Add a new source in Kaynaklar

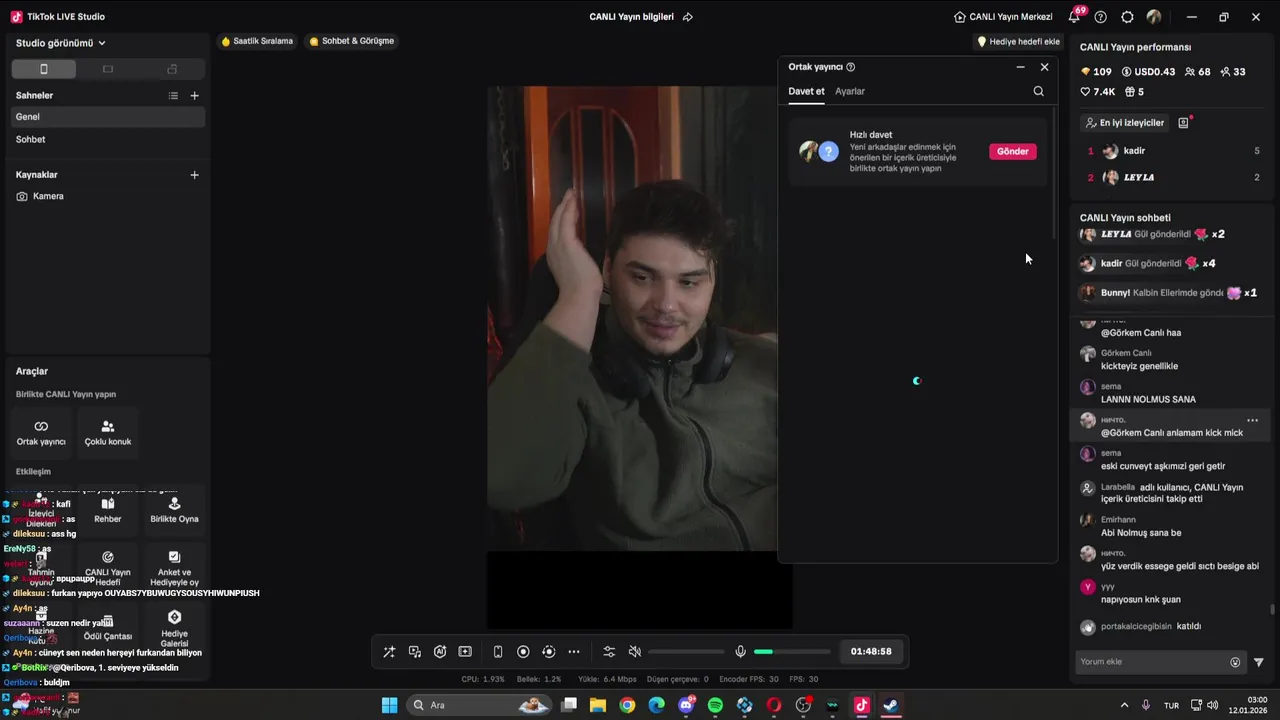[x=195, y=175]
